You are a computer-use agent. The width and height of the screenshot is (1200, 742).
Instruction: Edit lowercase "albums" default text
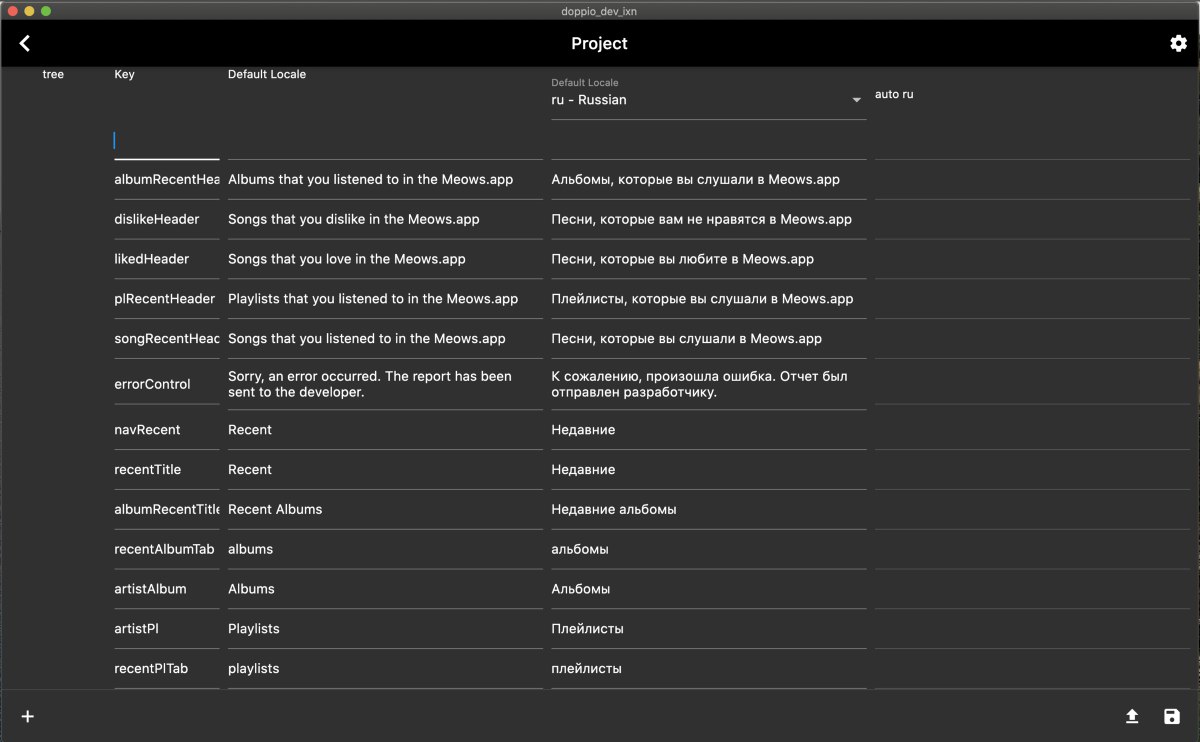pyautogui.click(x=385, y=550)
